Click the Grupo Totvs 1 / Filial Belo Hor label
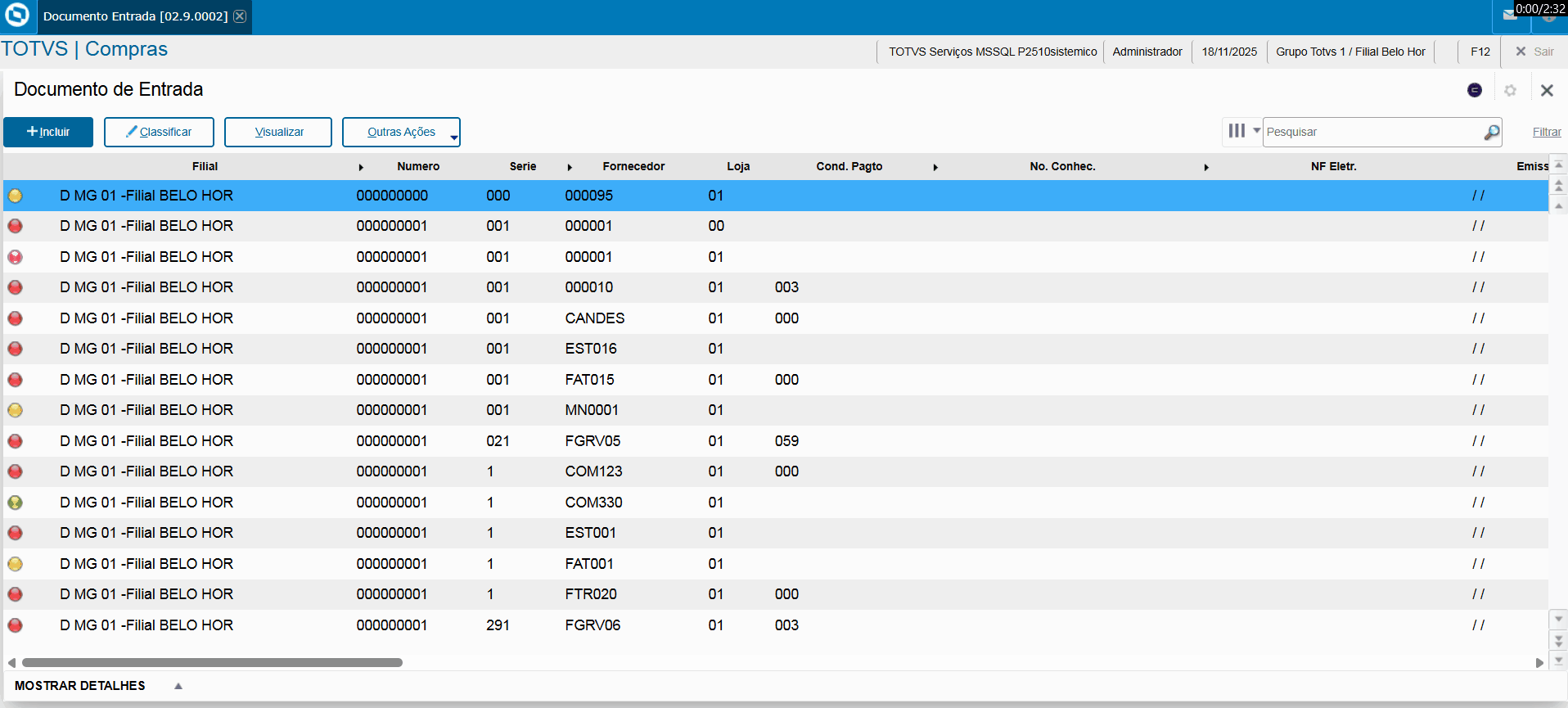The image size is (1568, 708). pyautogui.click(x=1350, y=52)
